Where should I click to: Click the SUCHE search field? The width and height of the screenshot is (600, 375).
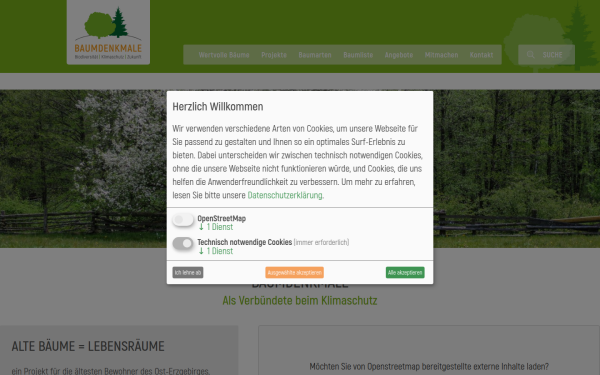point(546,55)
